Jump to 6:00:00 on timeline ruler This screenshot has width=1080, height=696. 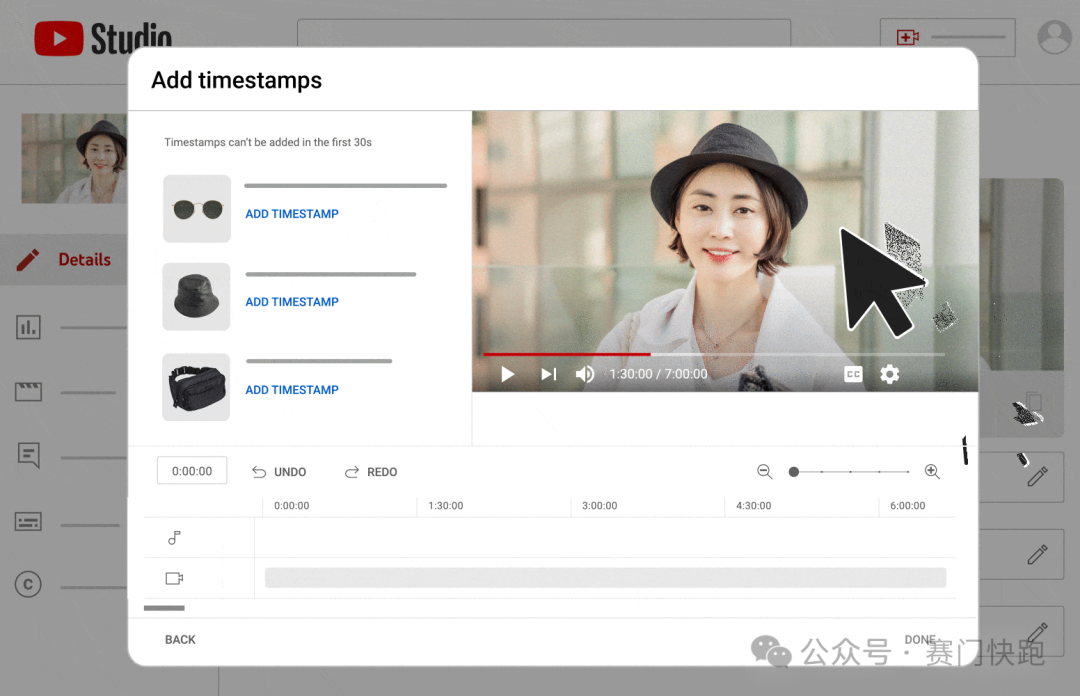point(907,506)
